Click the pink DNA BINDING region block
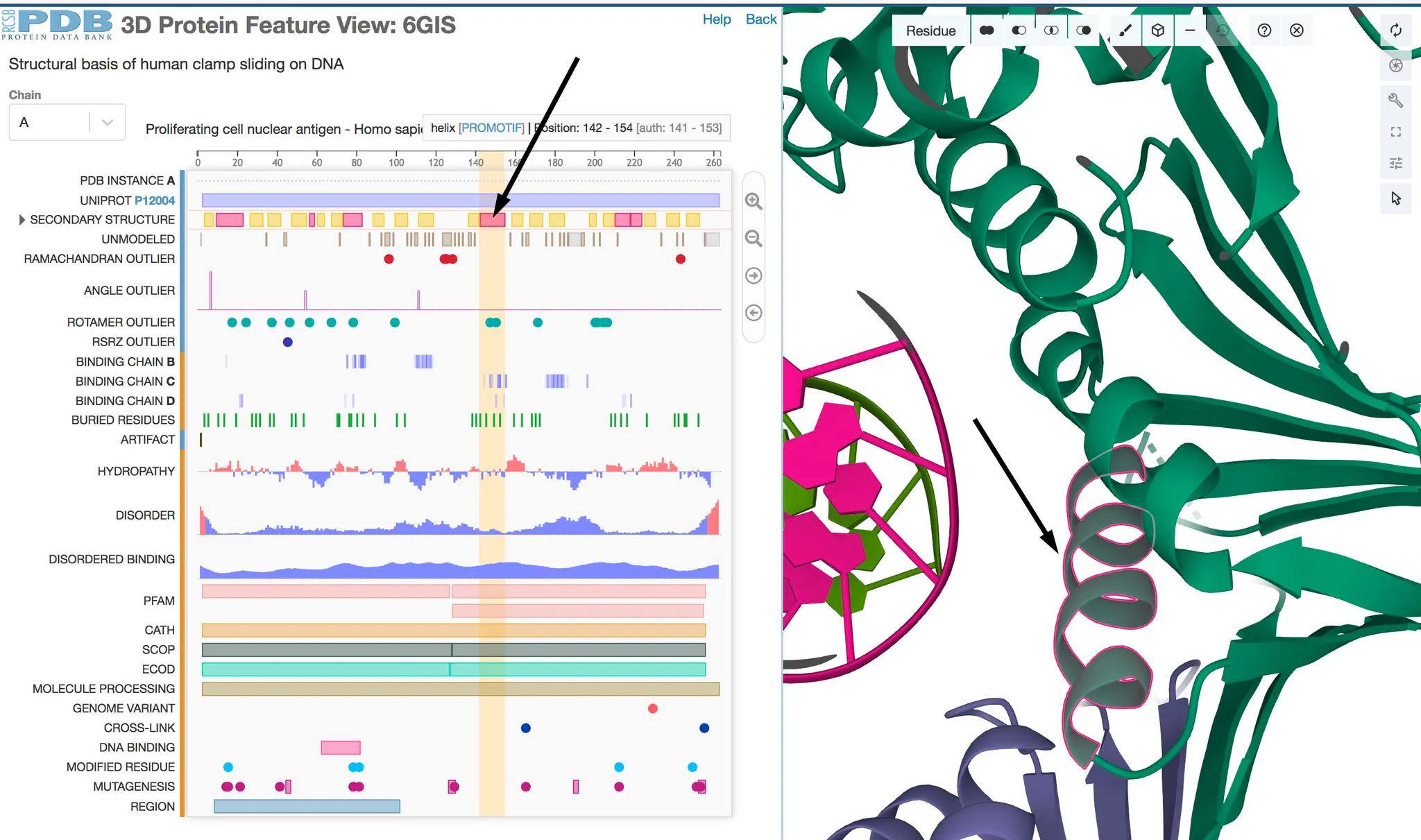The image size is (1421, 840). [x=340, y=747]
